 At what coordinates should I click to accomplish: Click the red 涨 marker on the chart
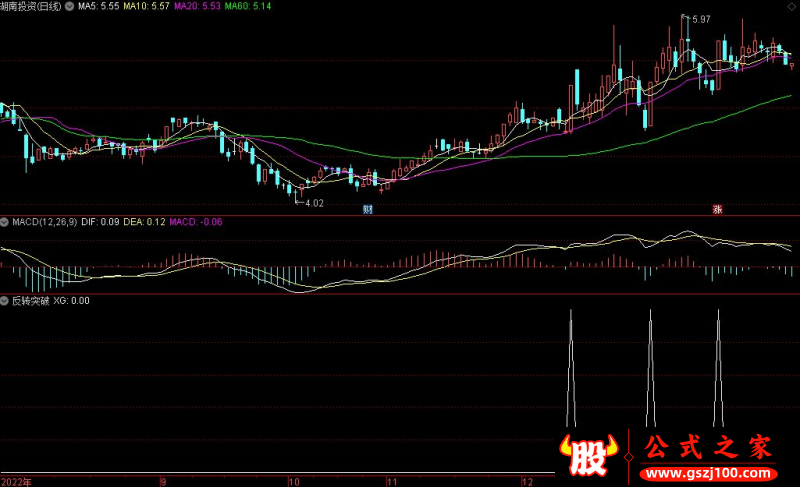tap(717, 209)
